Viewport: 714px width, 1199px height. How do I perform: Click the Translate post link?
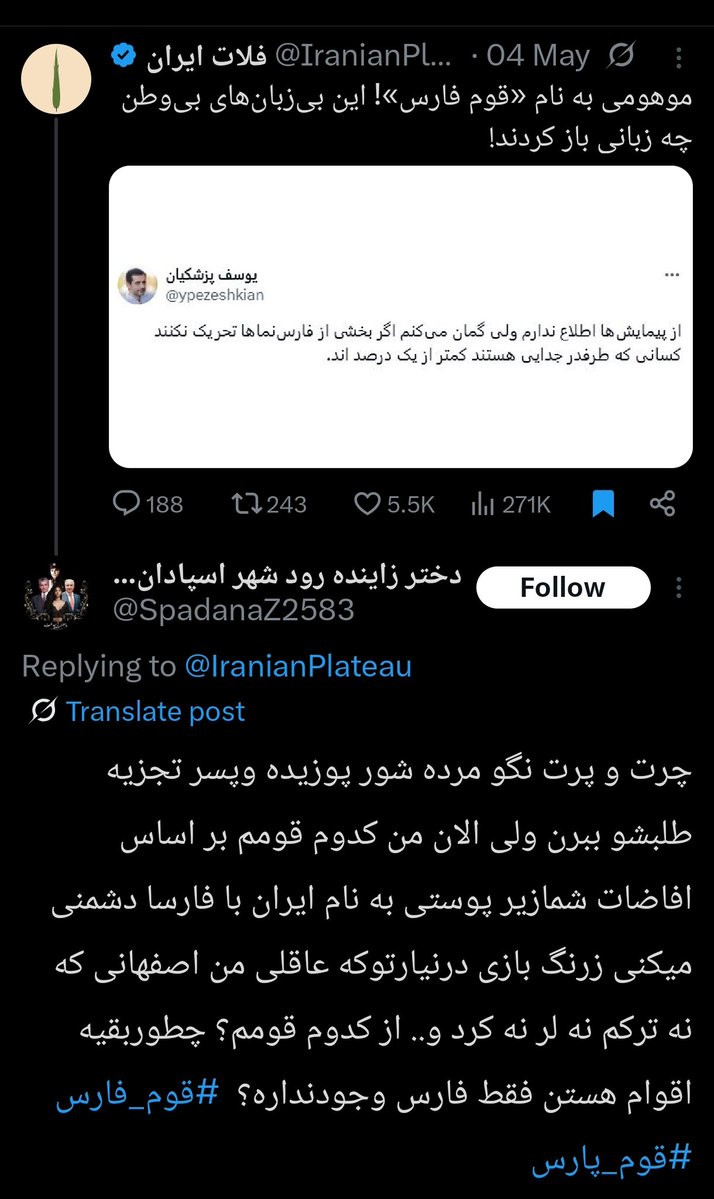pos(155,711)
